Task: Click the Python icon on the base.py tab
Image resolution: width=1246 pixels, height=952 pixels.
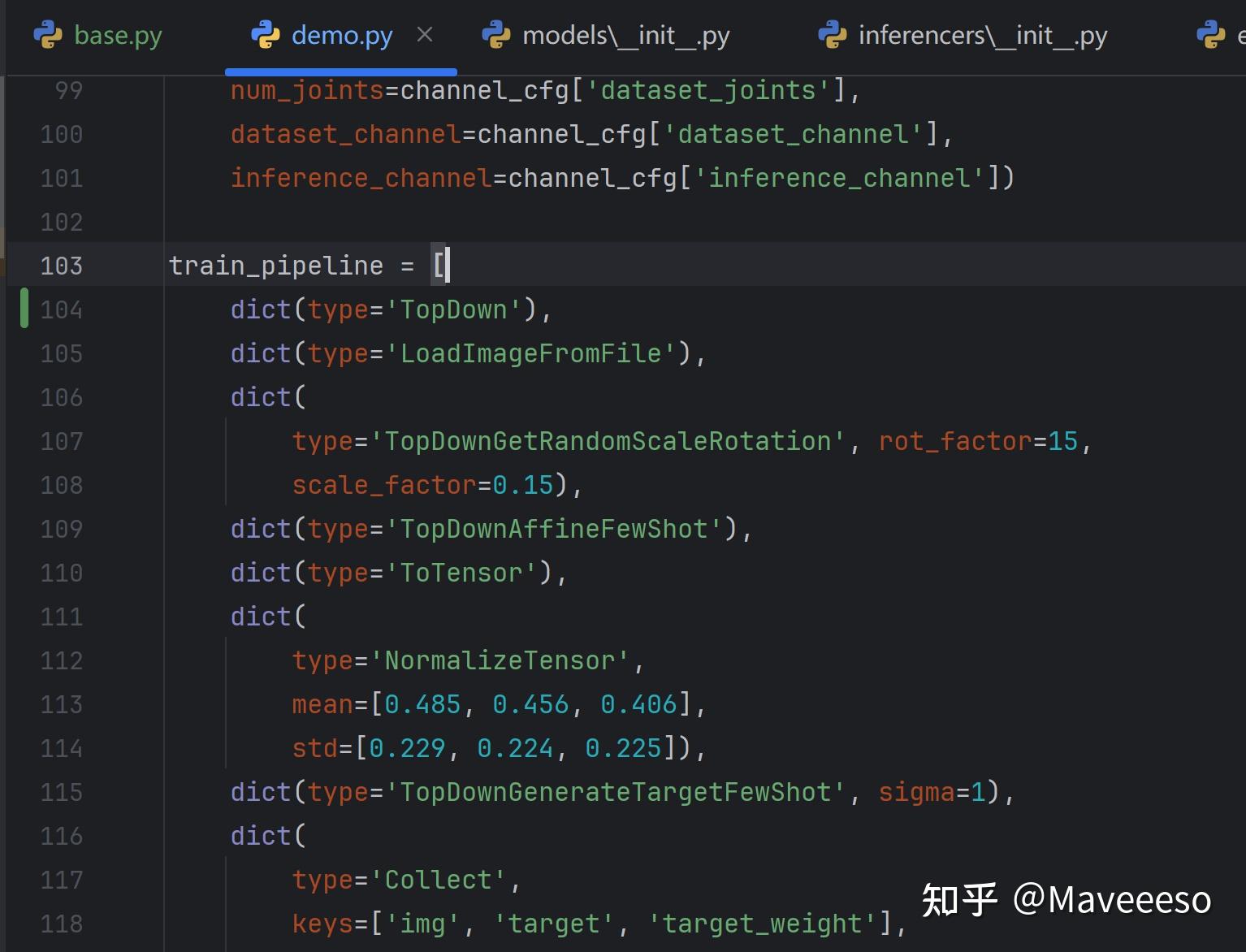Action: click(x=50, y=34)
